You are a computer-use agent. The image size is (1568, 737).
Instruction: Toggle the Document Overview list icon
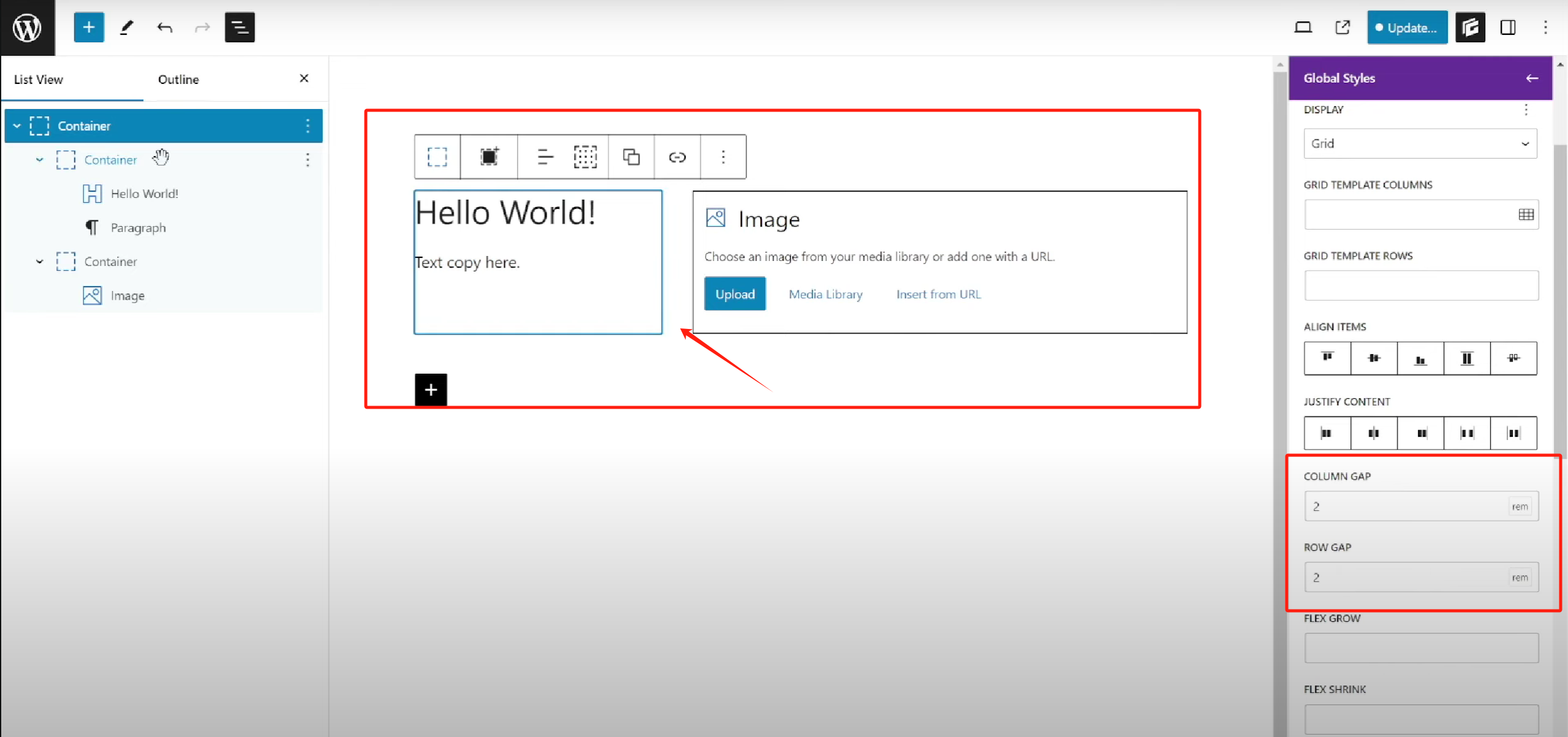[240, 28]
